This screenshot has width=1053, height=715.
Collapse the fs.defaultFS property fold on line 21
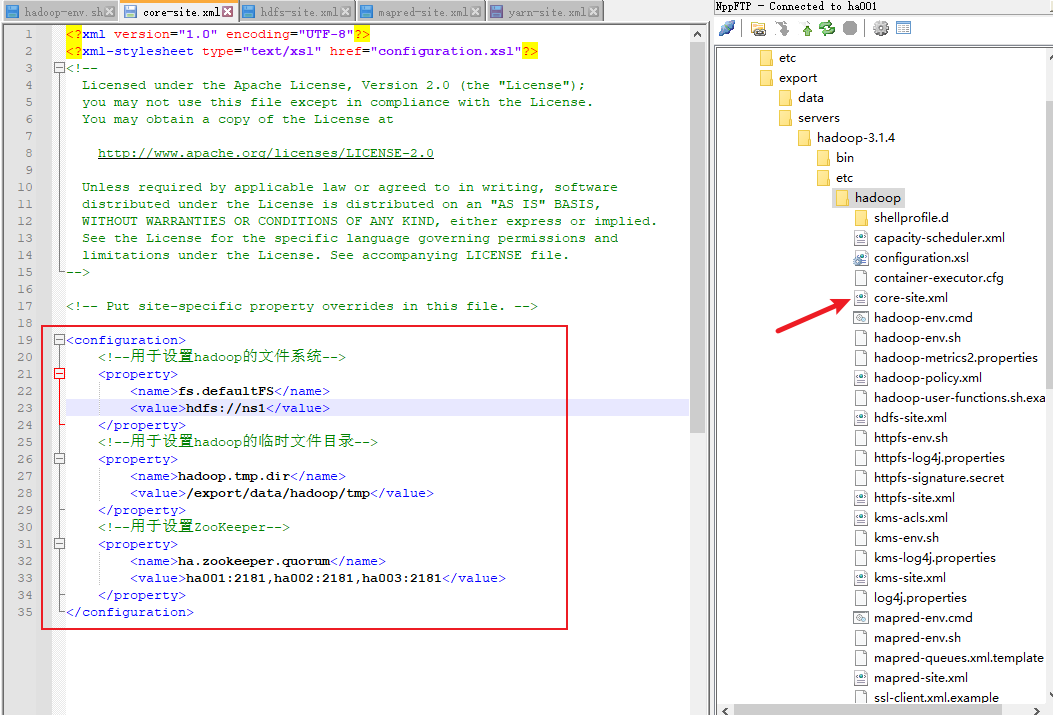(59, 374)
